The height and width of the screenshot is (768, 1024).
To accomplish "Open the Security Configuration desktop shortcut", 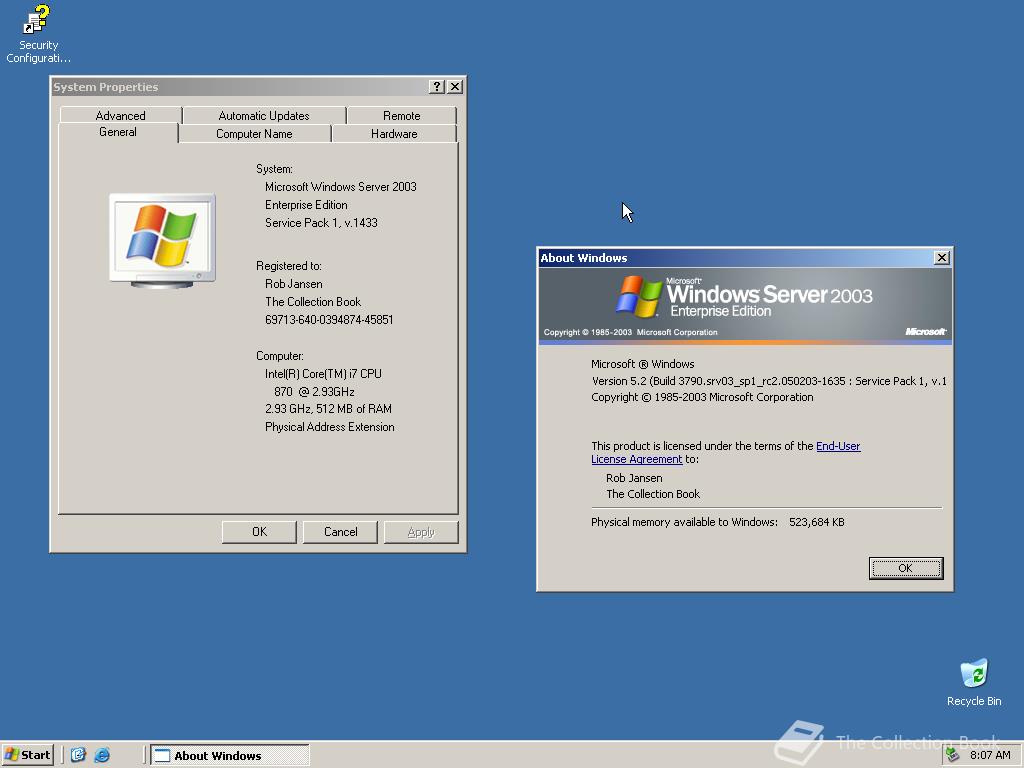I will [x=37, y=34].
